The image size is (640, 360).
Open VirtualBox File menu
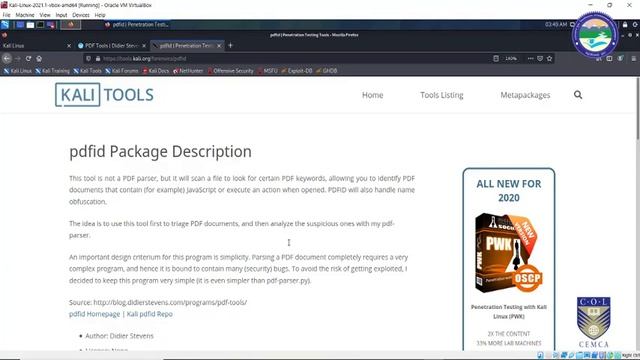pos(7,15)
